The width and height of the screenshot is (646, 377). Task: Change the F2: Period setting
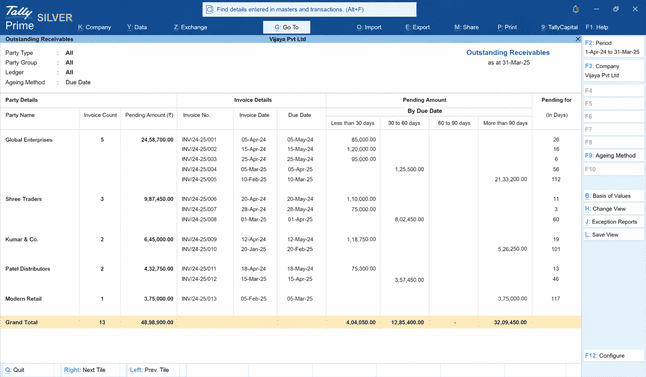click(x=613, y=47)
